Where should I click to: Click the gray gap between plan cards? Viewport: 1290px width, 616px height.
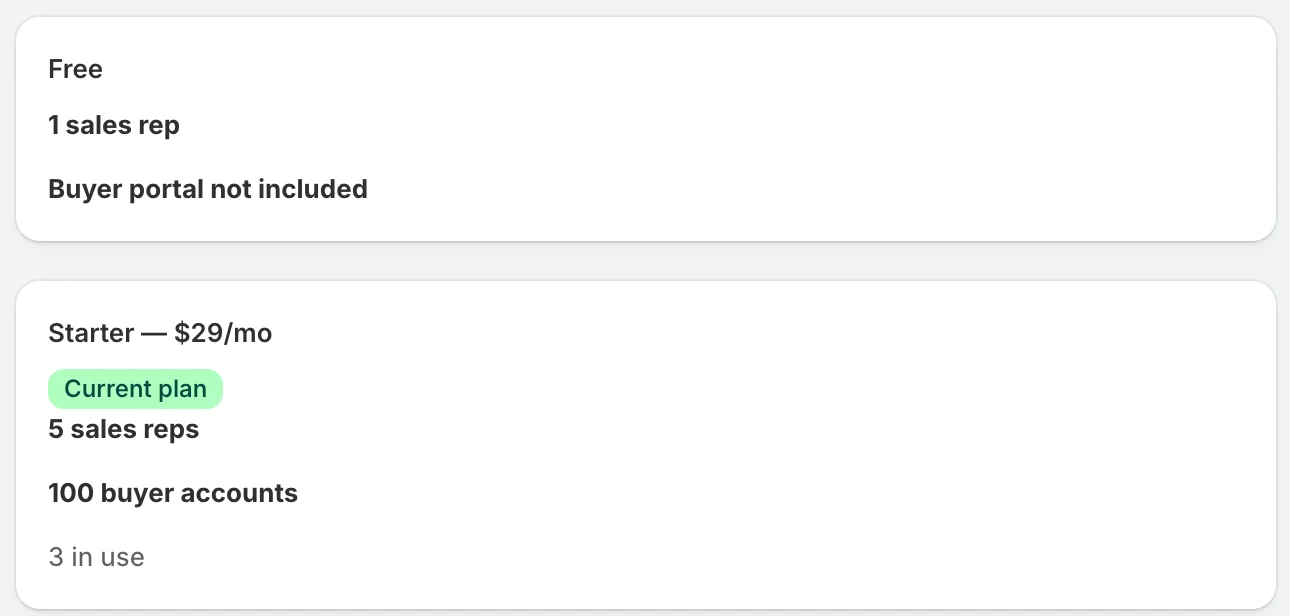click(x=645, y=261)
